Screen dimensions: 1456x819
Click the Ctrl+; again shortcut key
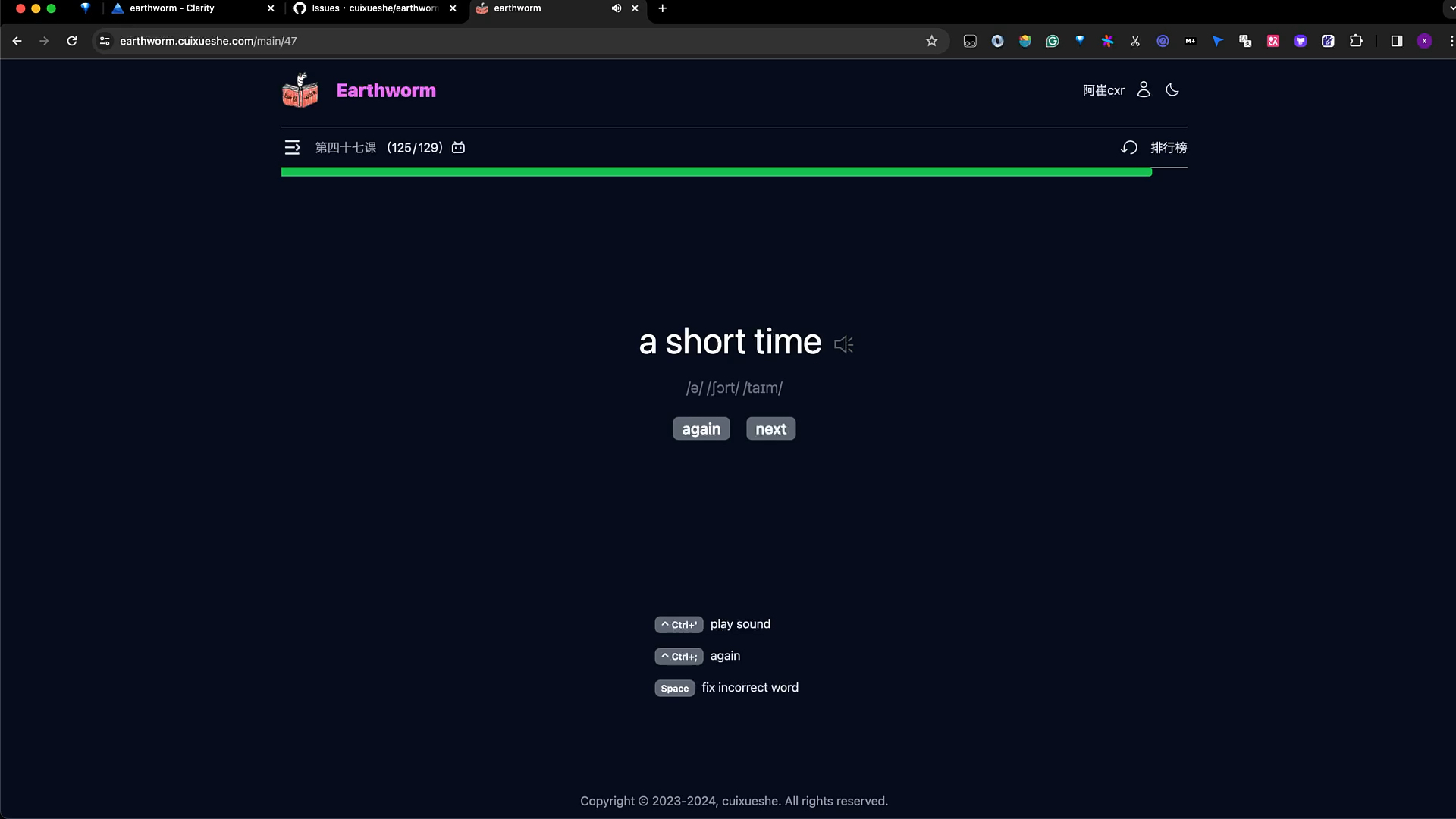click(679, 656)
